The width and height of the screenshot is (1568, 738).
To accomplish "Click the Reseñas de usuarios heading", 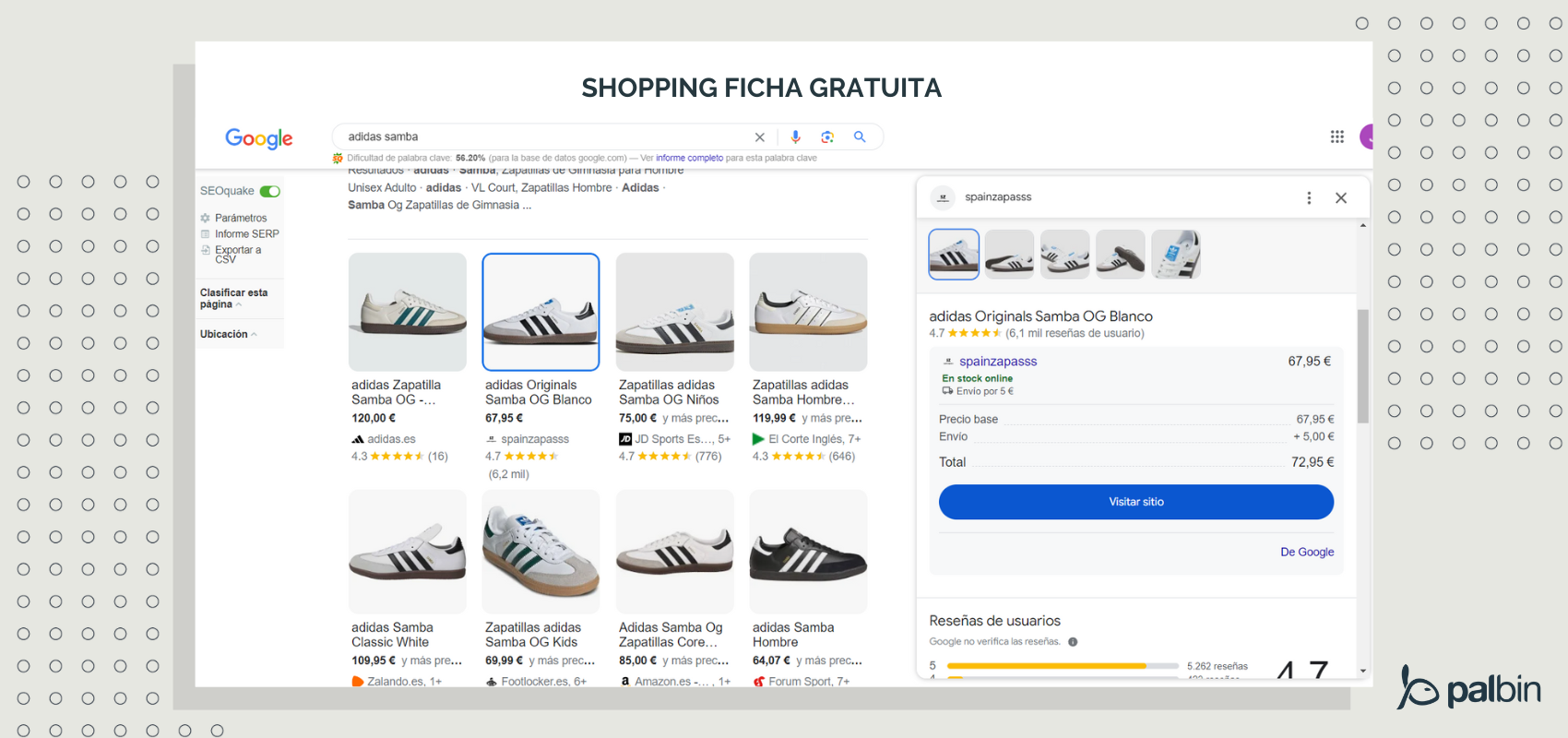I will (994, 621).
